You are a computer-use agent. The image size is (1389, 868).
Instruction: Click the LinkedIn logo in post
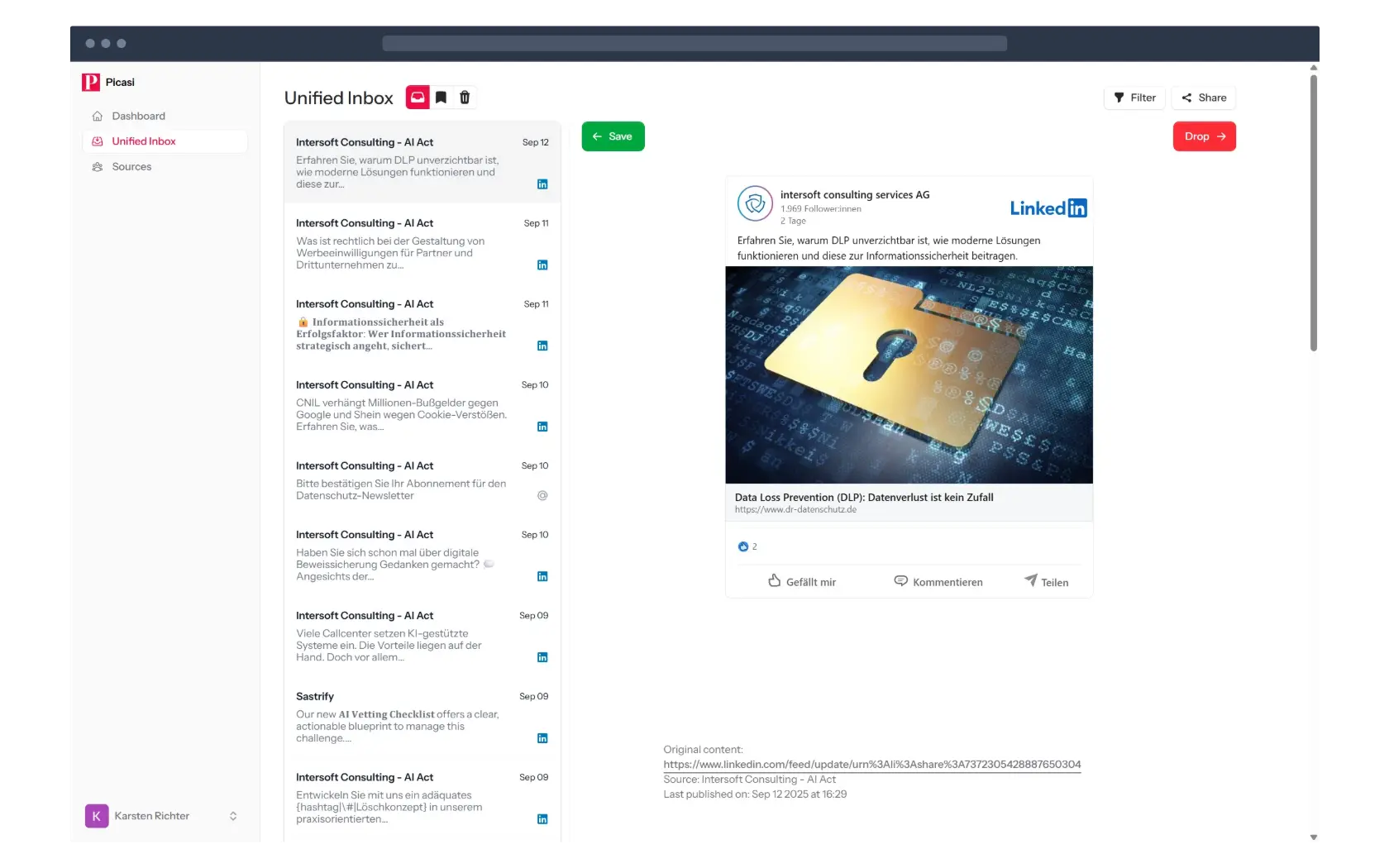tap(1048, 208)
